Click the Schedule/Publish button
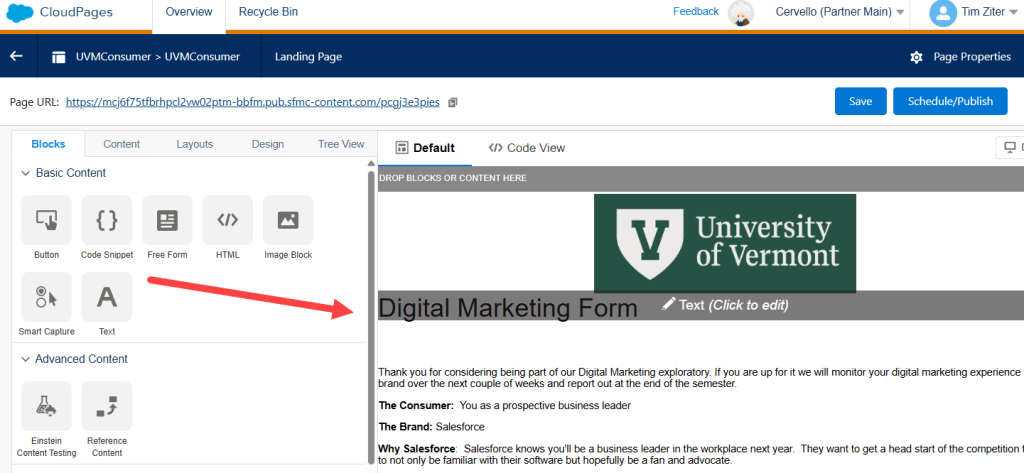Viewport: 1024px width, 473px height. (949, 101)
